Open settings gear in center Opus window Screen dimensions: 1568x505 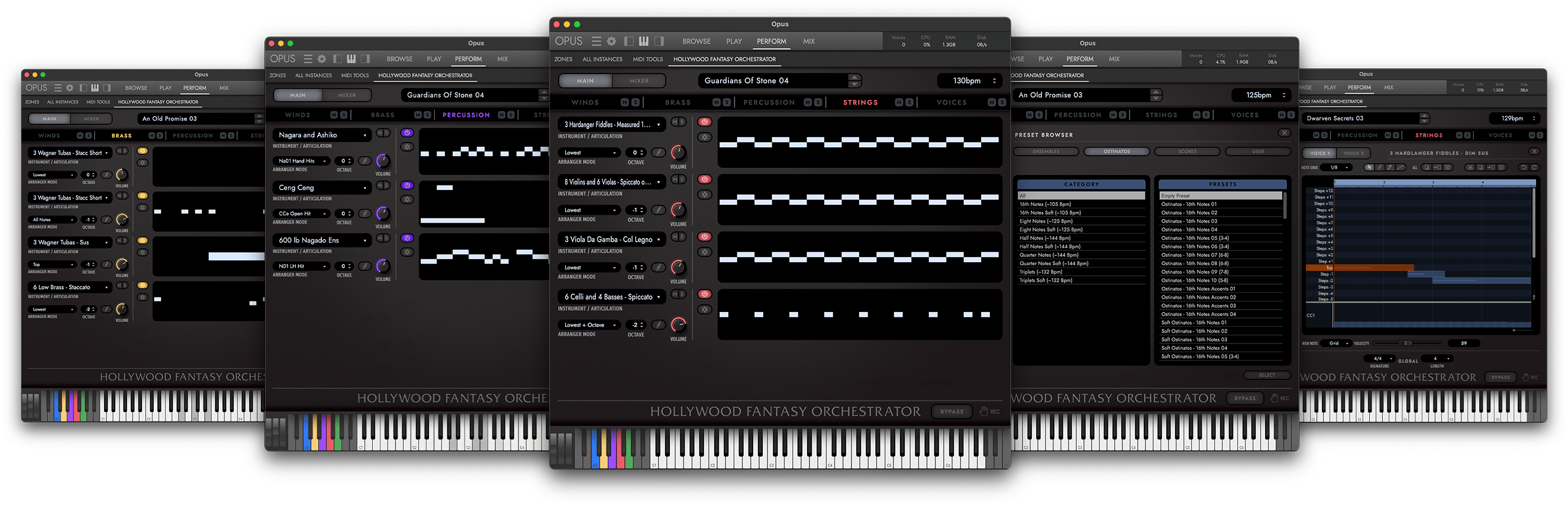(x=612, y=41)
